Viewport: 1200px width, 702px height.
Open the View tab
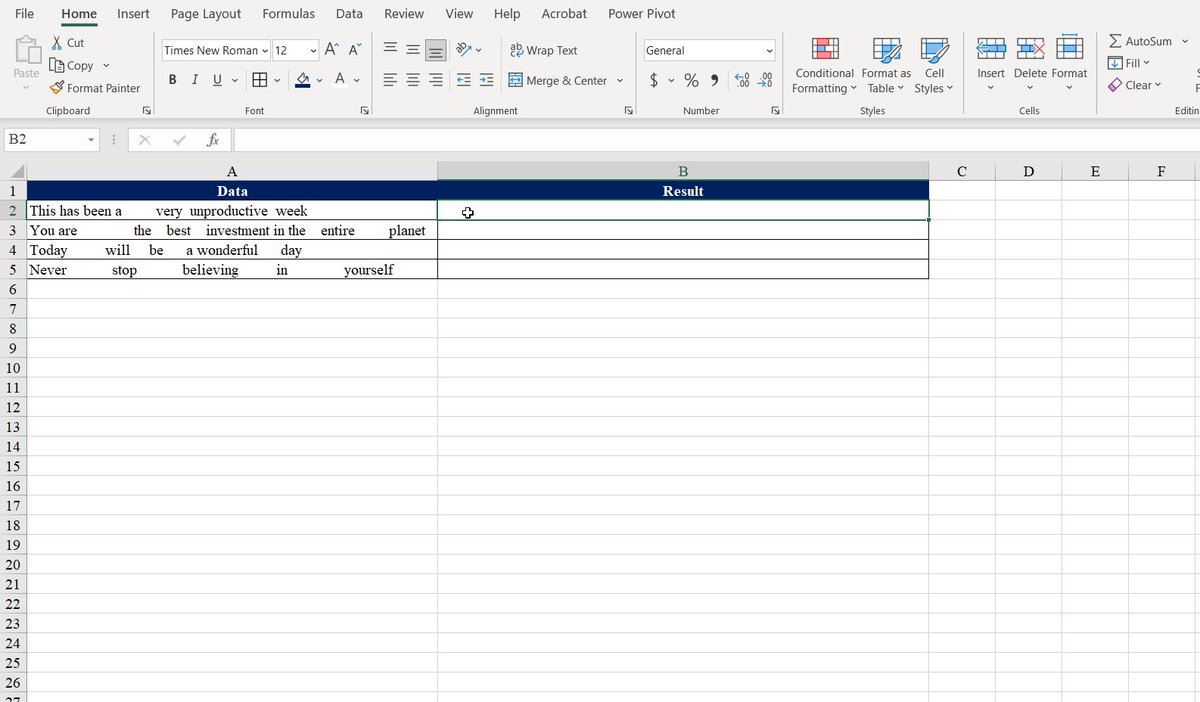point(459,13)
